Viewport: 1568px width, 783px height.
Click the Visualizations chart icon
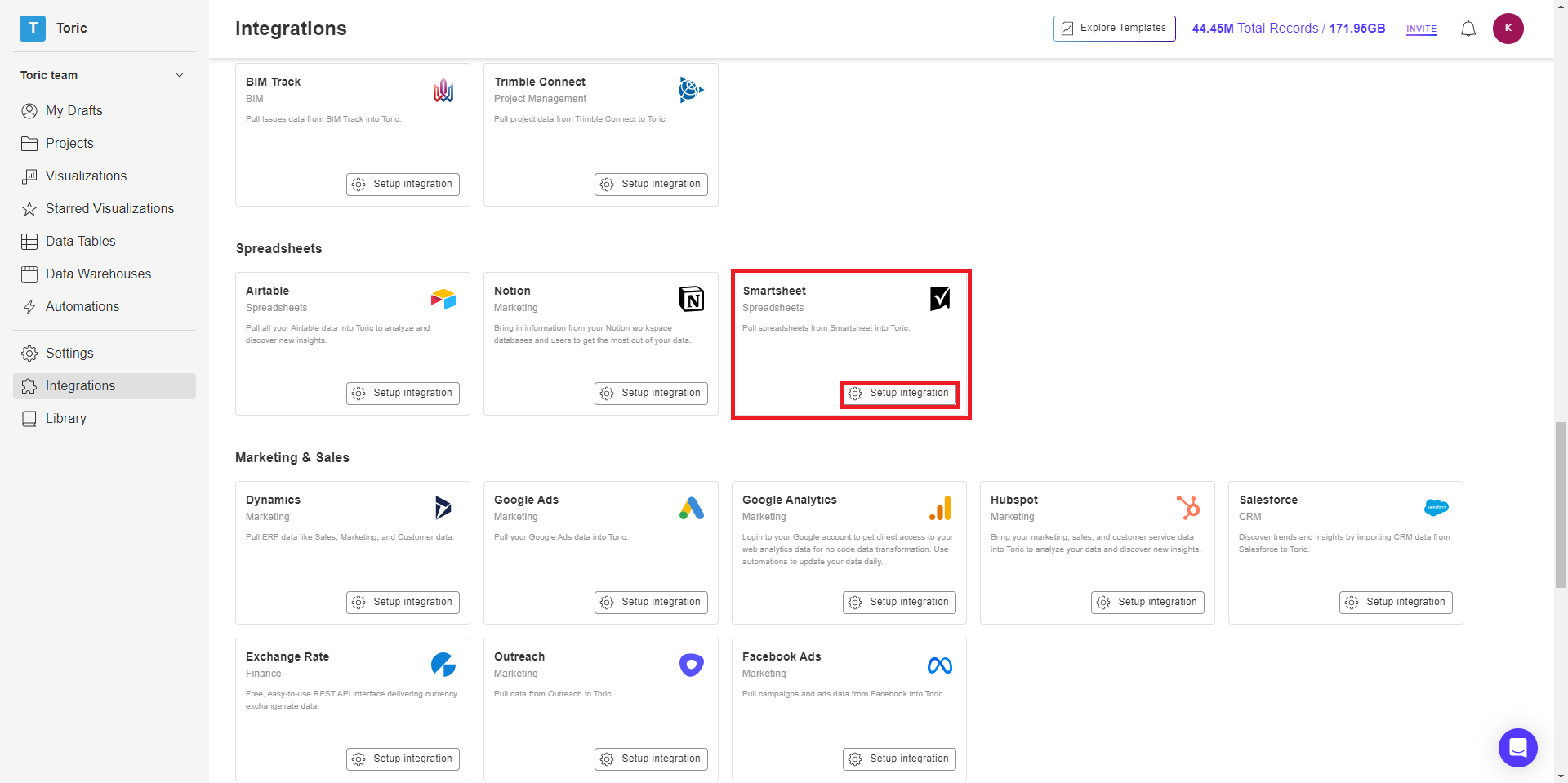click(29, 176)
